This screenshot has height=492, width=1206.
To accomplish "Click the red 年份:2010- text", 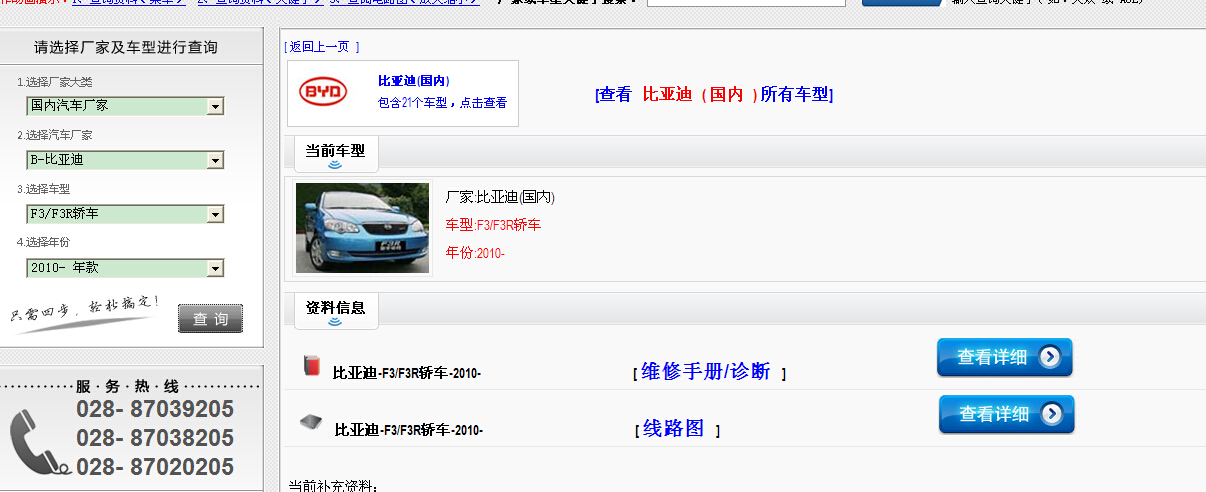I will click(x=475, y=253).
